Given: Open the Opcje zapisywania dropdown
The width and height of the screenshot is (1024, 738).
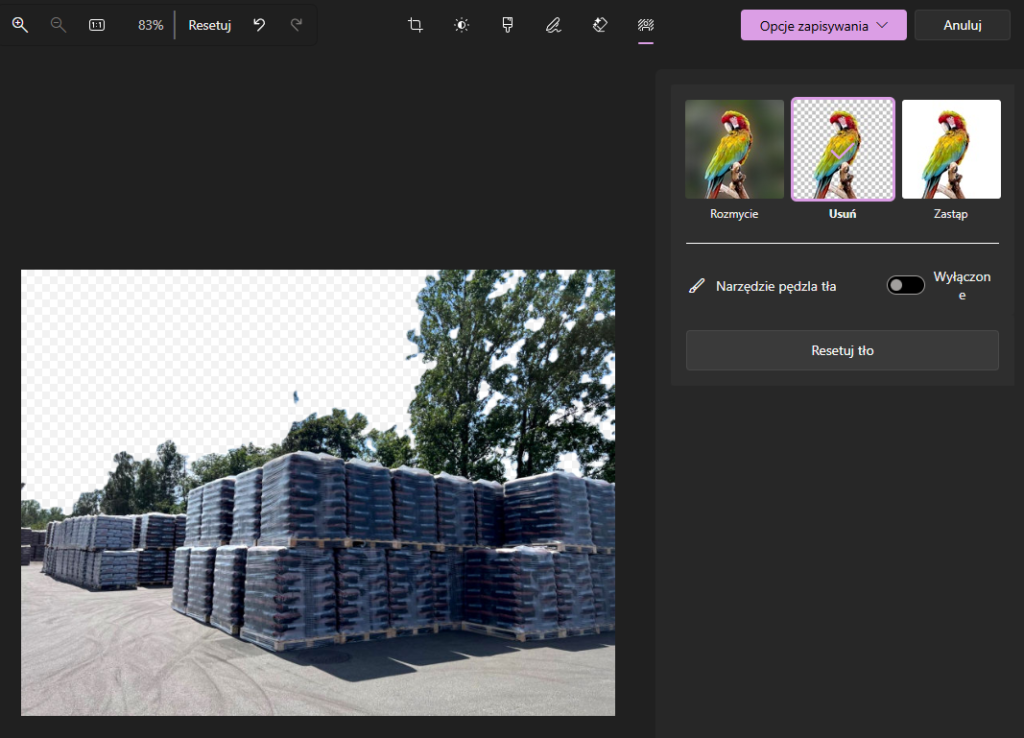Looking at the screenshot, I should [x=824, y=25].
